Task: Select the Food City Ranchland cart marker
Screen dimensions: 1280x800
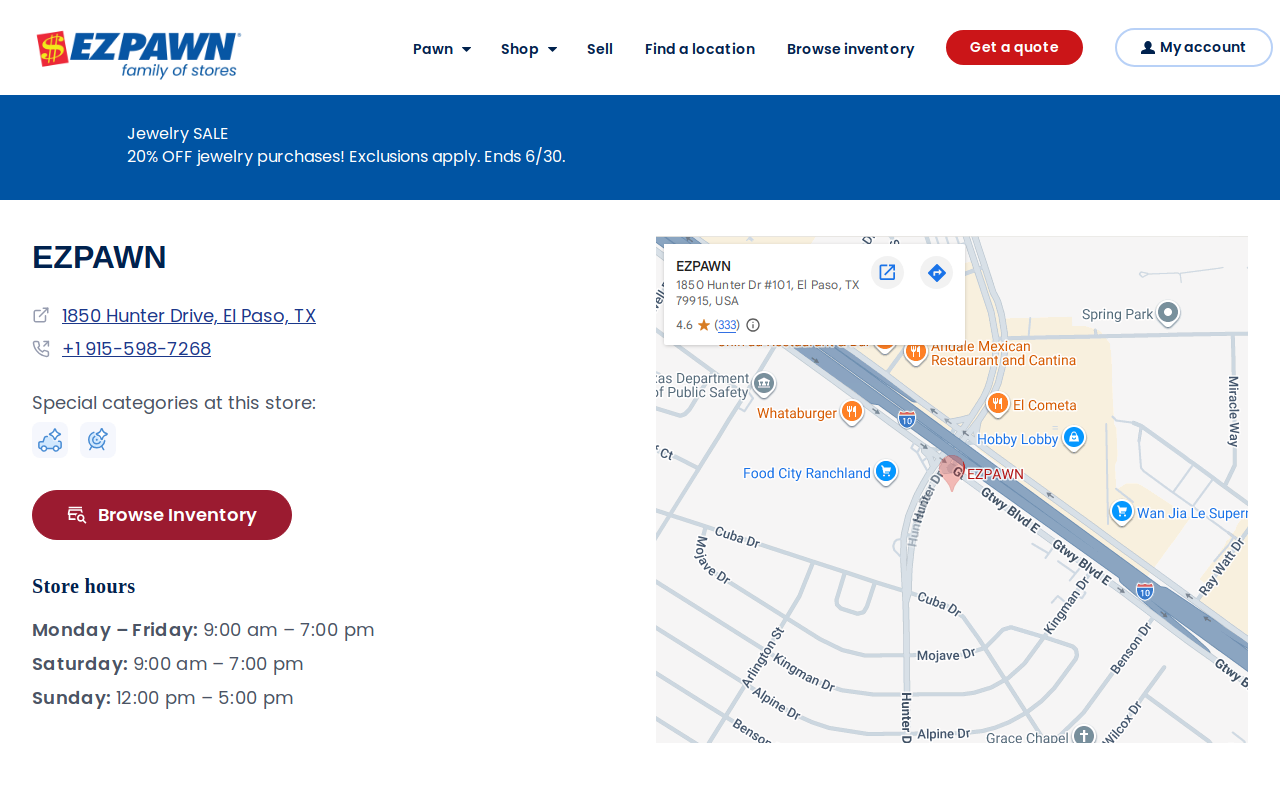Action: tap(885, 471)
